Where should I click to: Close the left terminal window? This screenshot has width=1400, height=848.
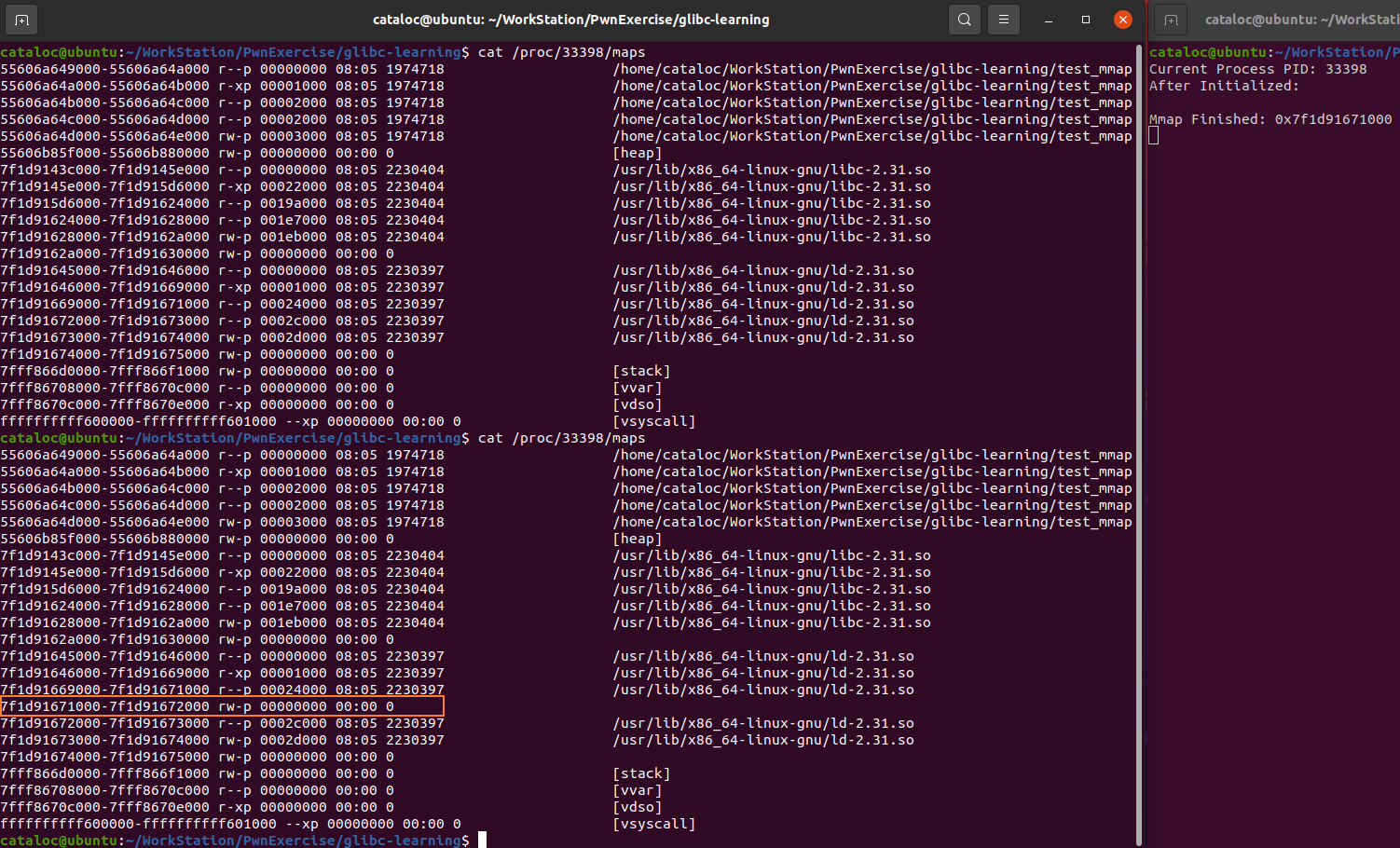point(1123,20)
